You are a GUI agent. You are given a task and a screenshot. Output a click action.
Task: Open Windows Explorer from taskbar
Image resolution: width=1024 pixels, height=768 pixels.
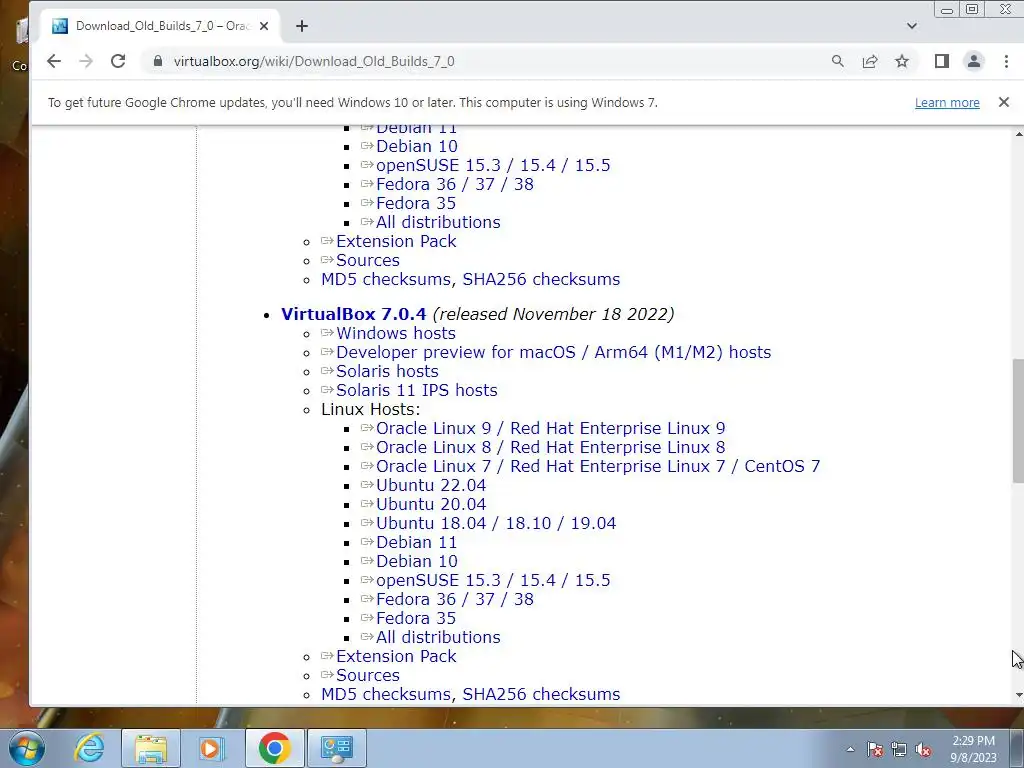tap(151, 748)
